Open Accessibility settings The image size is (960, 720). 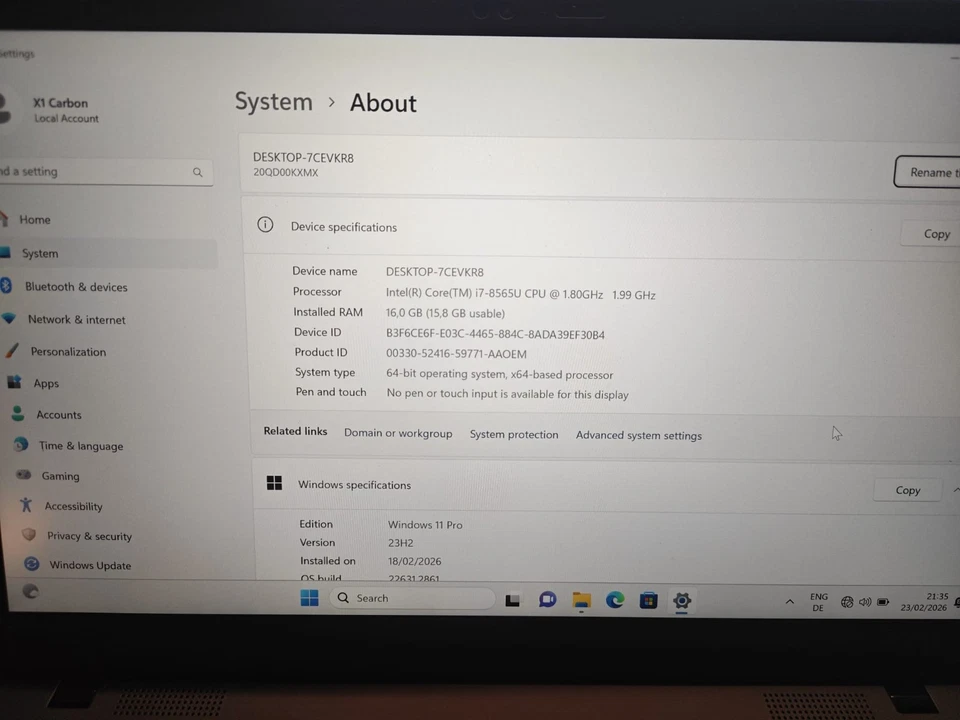pyautogui.click(x=73, y=506)
